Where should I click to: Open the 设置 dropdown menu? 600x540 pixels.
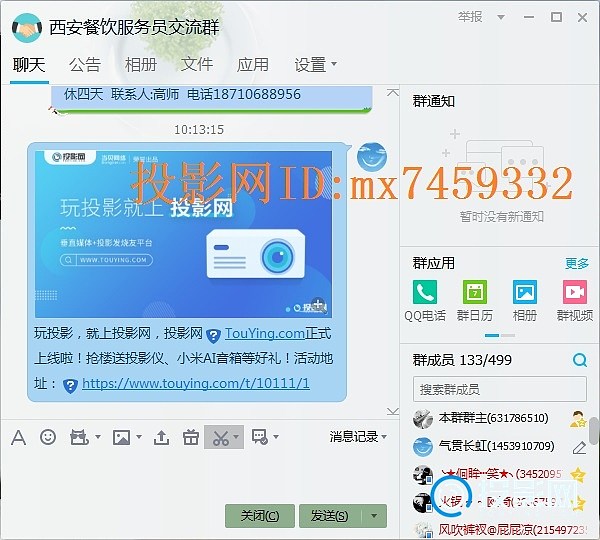[316, 64]
